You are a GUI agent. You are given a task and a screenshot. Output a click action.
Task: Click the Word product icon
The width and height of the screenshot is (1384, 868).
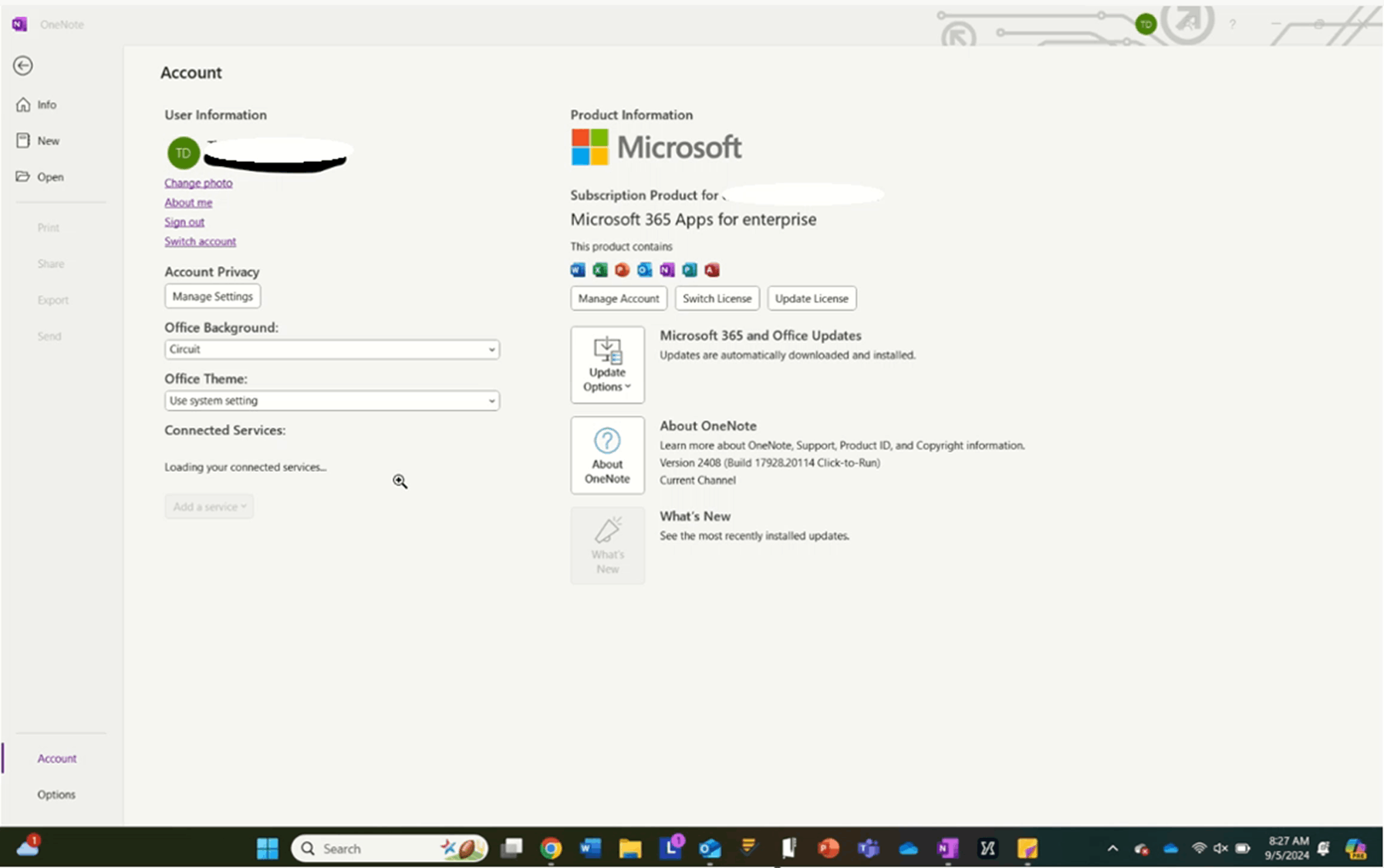coord(578,269)
